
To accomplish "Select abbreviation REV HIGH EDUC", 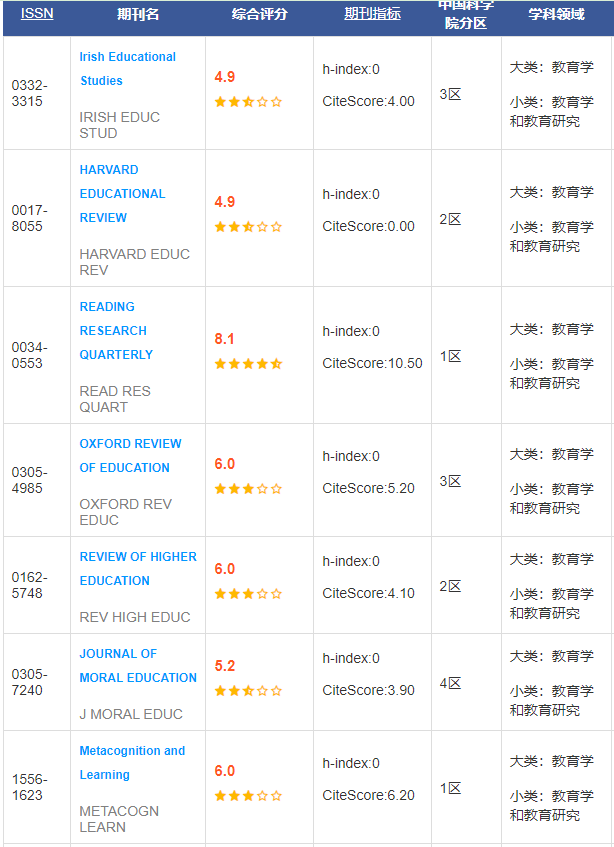I will pyautogui.click(x=135, y=617).
